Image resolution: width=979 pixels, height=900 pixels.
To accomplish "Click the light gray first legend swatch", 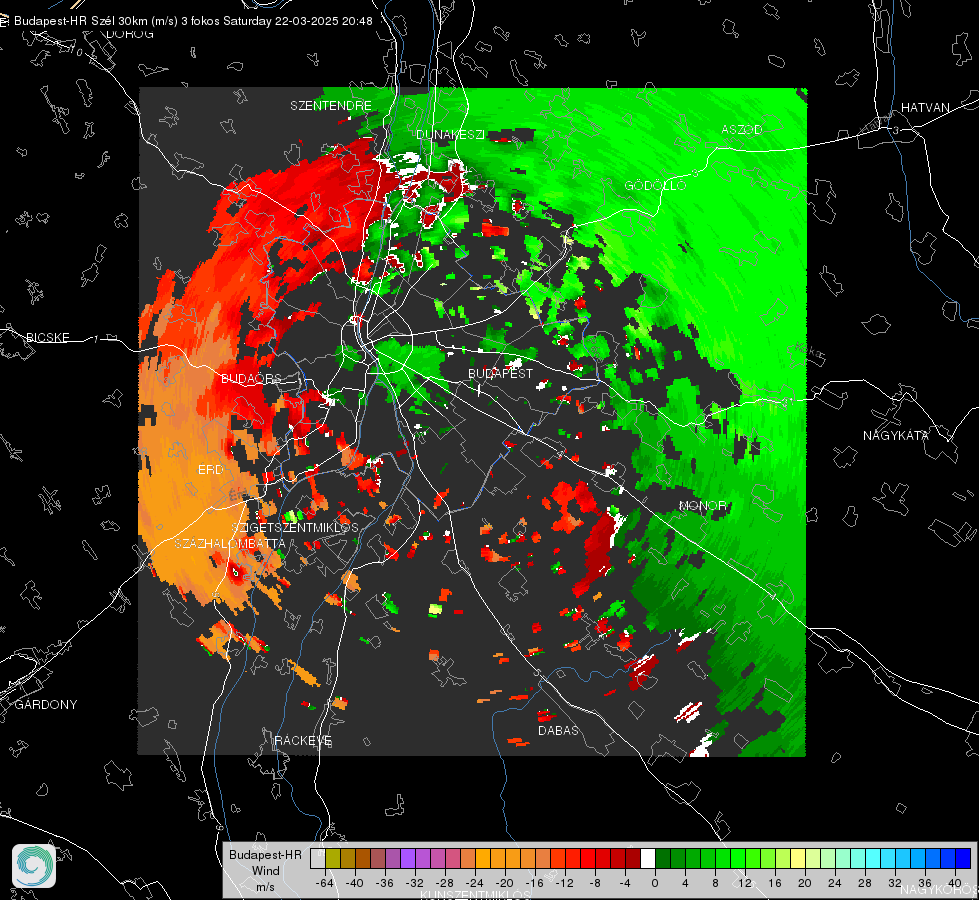I will 318,859.
